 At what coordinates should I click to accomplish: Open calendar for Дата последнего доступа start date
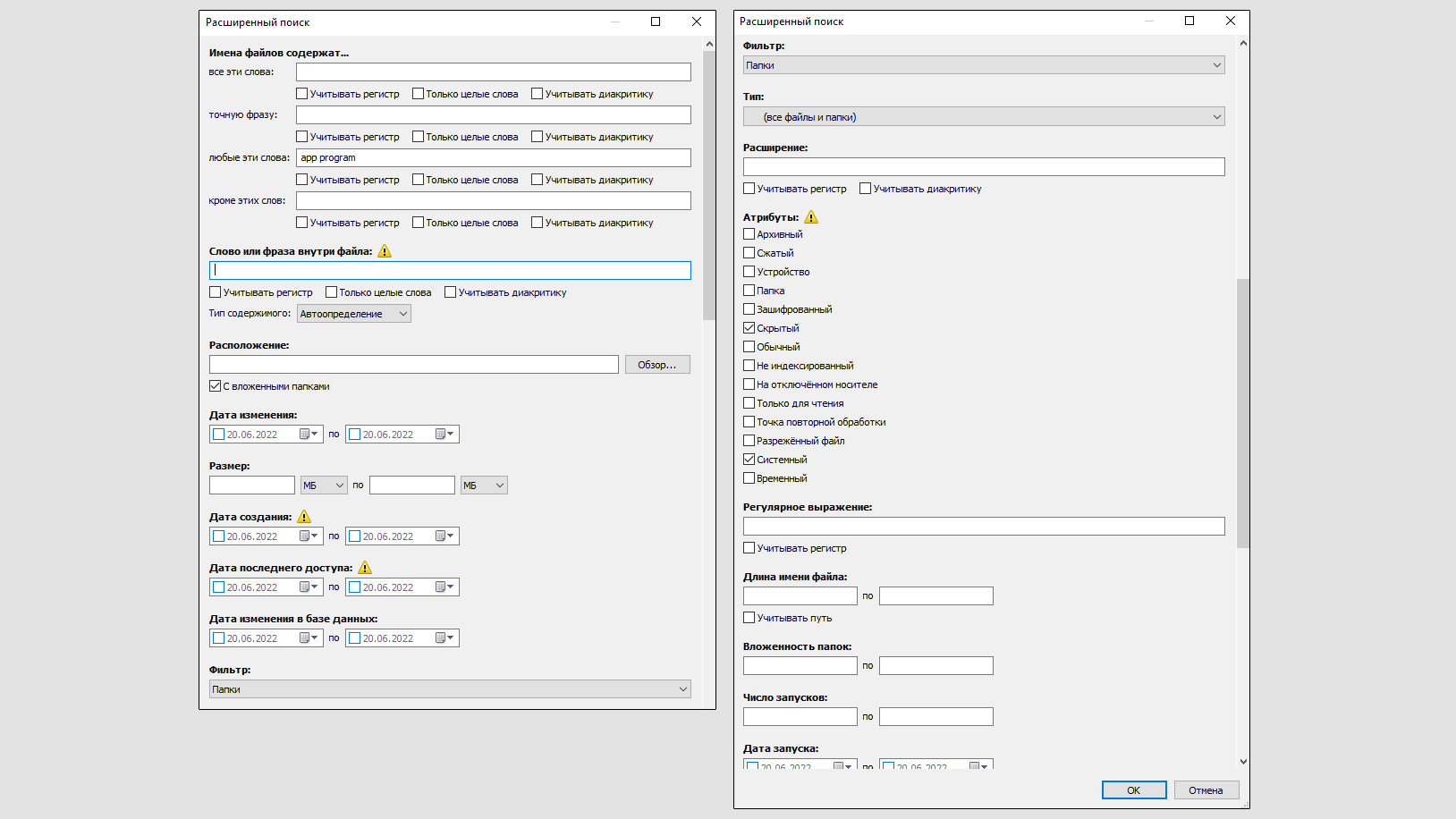[x=309, y=587]
